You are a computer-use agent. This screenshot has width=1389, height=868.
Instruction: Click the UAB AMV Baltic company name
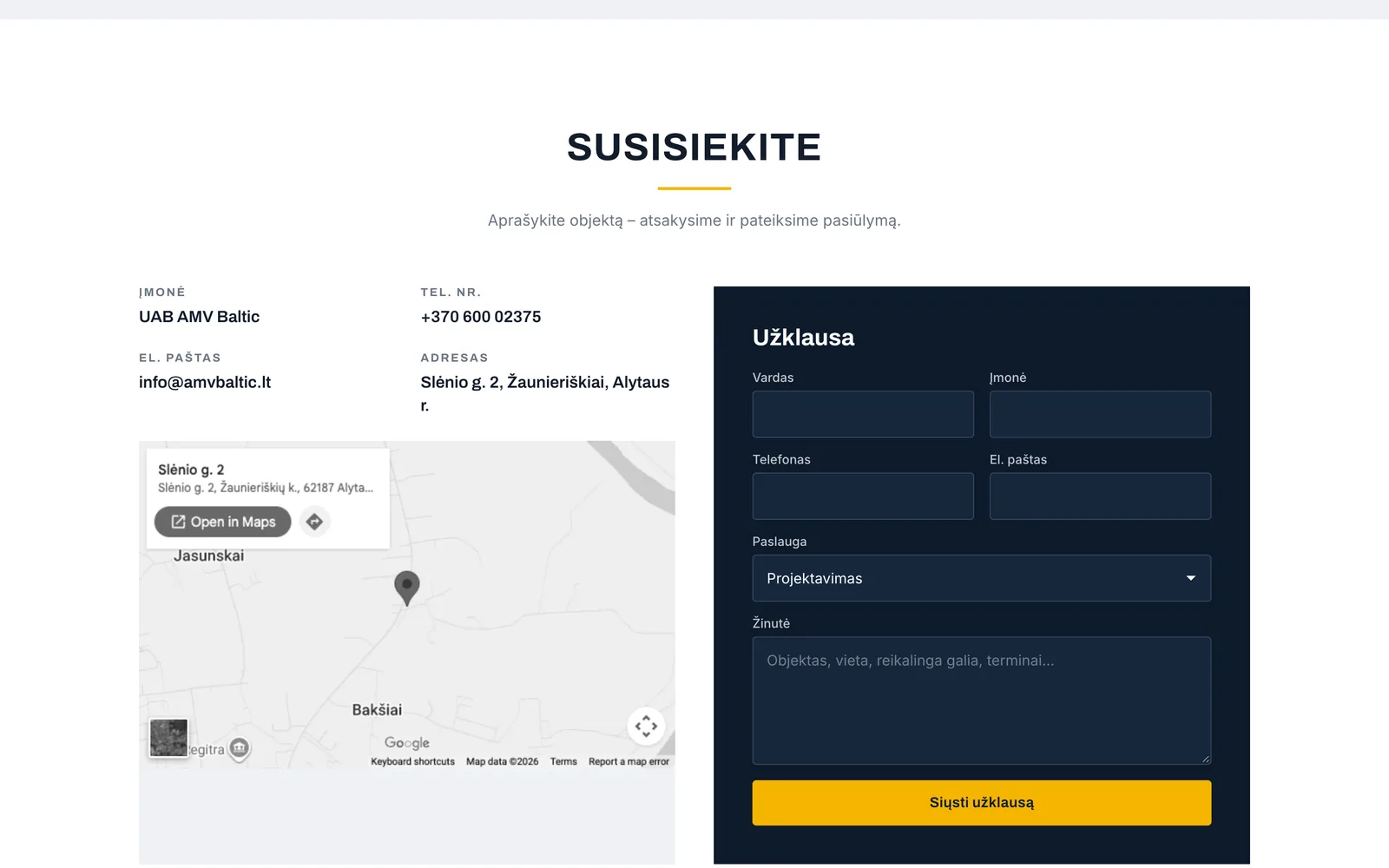pos(199,317)
